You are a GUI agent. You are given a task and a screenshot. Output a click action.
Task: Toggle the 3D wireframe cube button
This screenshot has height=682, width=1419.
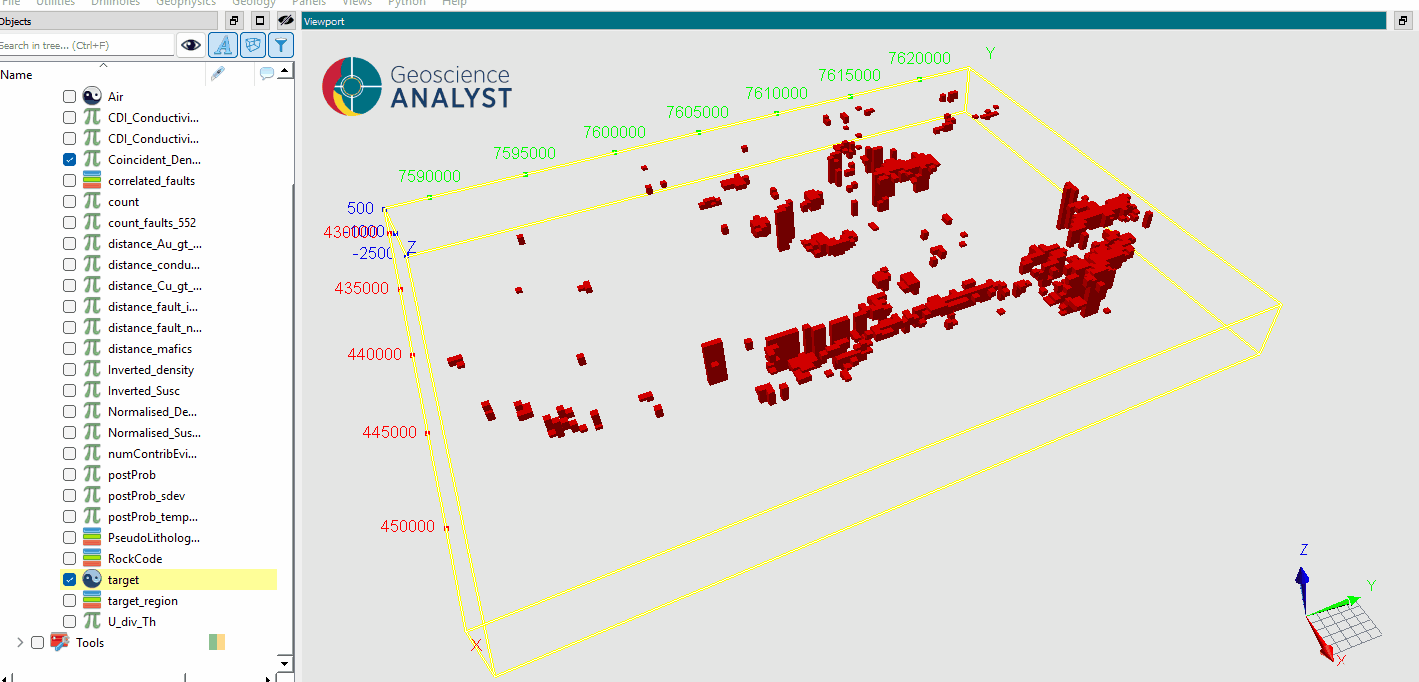pyautogui.click(x=253, y=45)
